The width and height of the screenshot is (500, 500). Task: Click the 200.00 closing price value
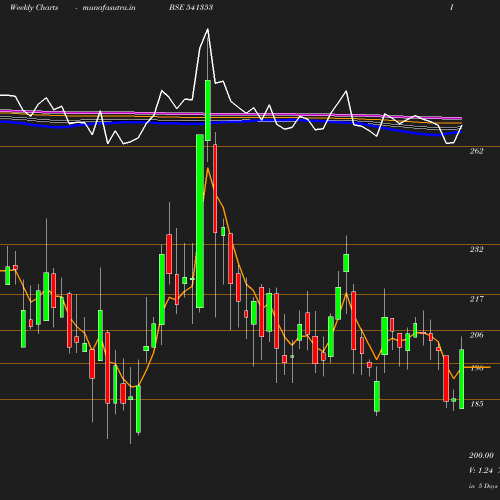481,455
